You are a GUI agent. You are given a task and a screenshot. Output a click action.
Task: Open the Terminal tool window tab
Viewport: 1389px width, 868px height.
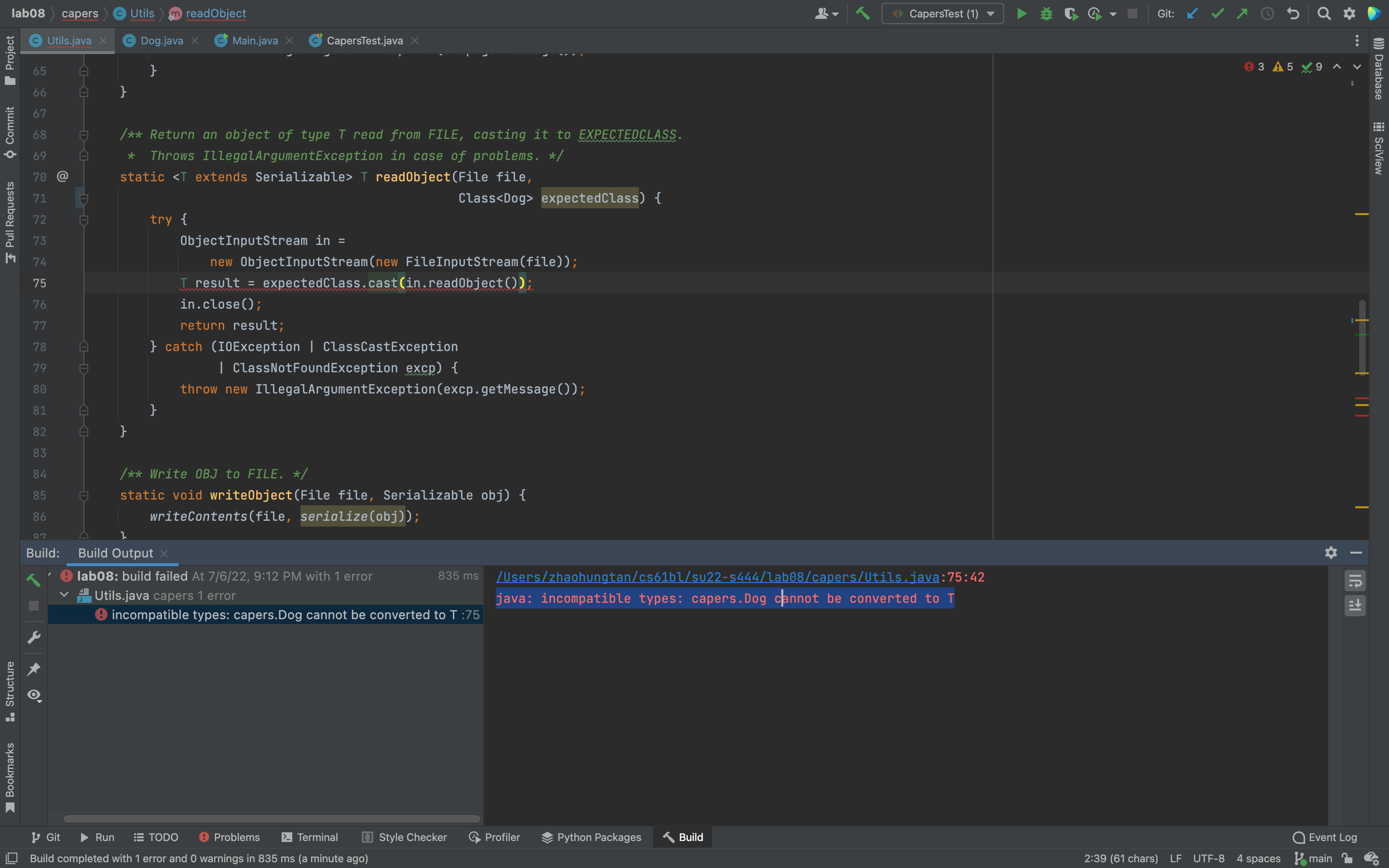pos(310,837)
